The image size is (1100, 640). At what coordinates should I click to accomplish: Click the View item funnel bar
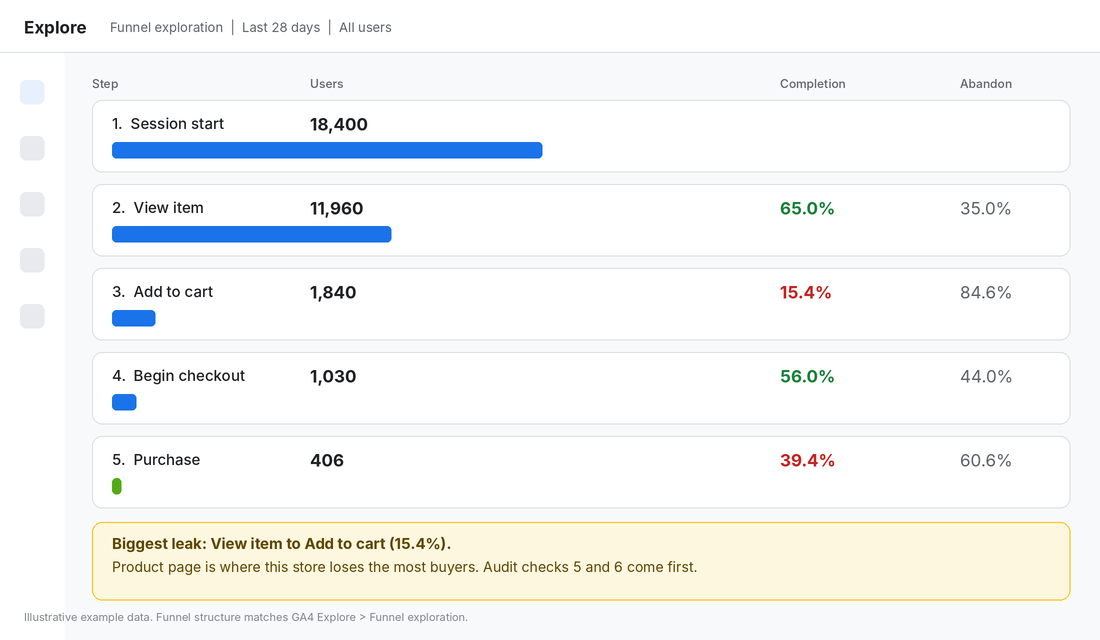tap(252, 234)
